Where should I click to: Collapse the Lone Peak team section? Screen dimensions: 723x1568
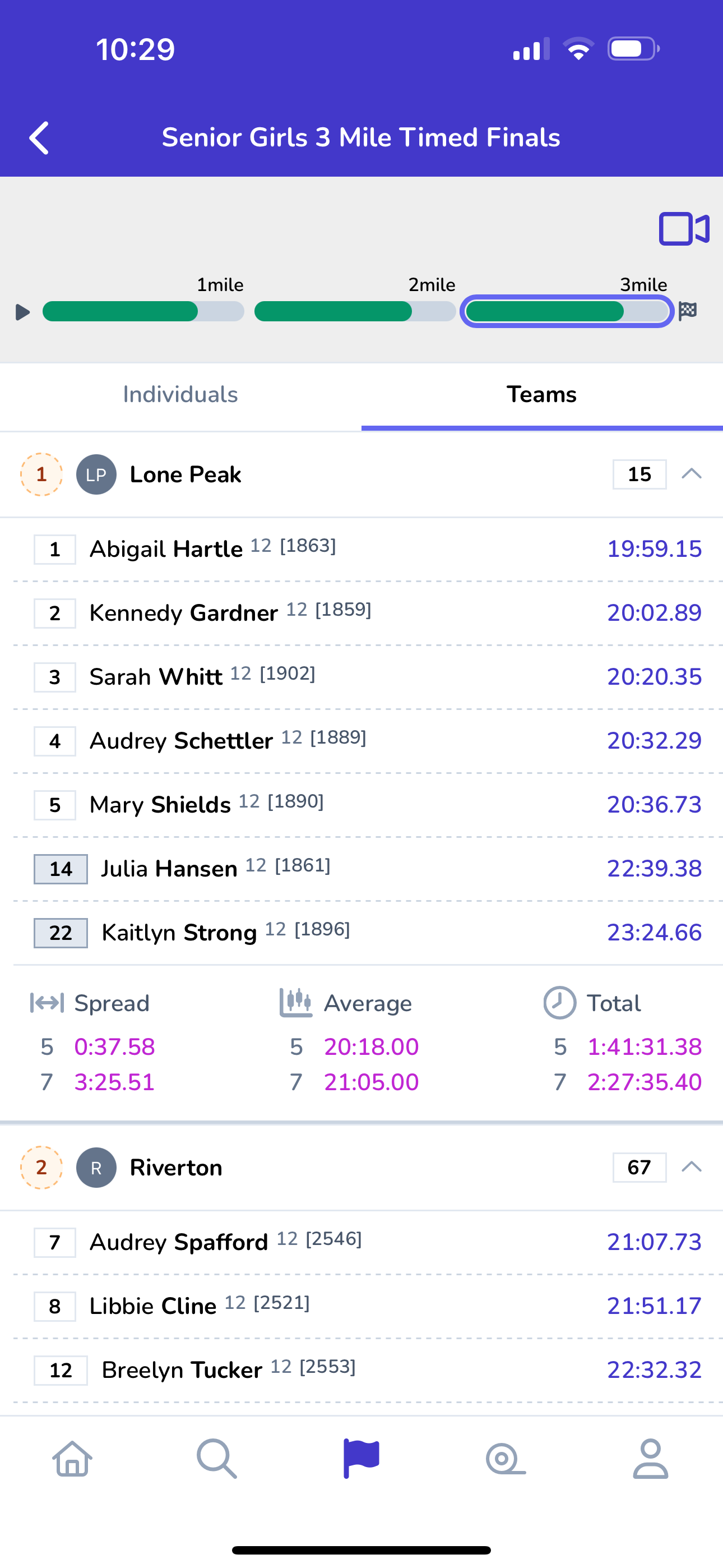pos(692,474)
